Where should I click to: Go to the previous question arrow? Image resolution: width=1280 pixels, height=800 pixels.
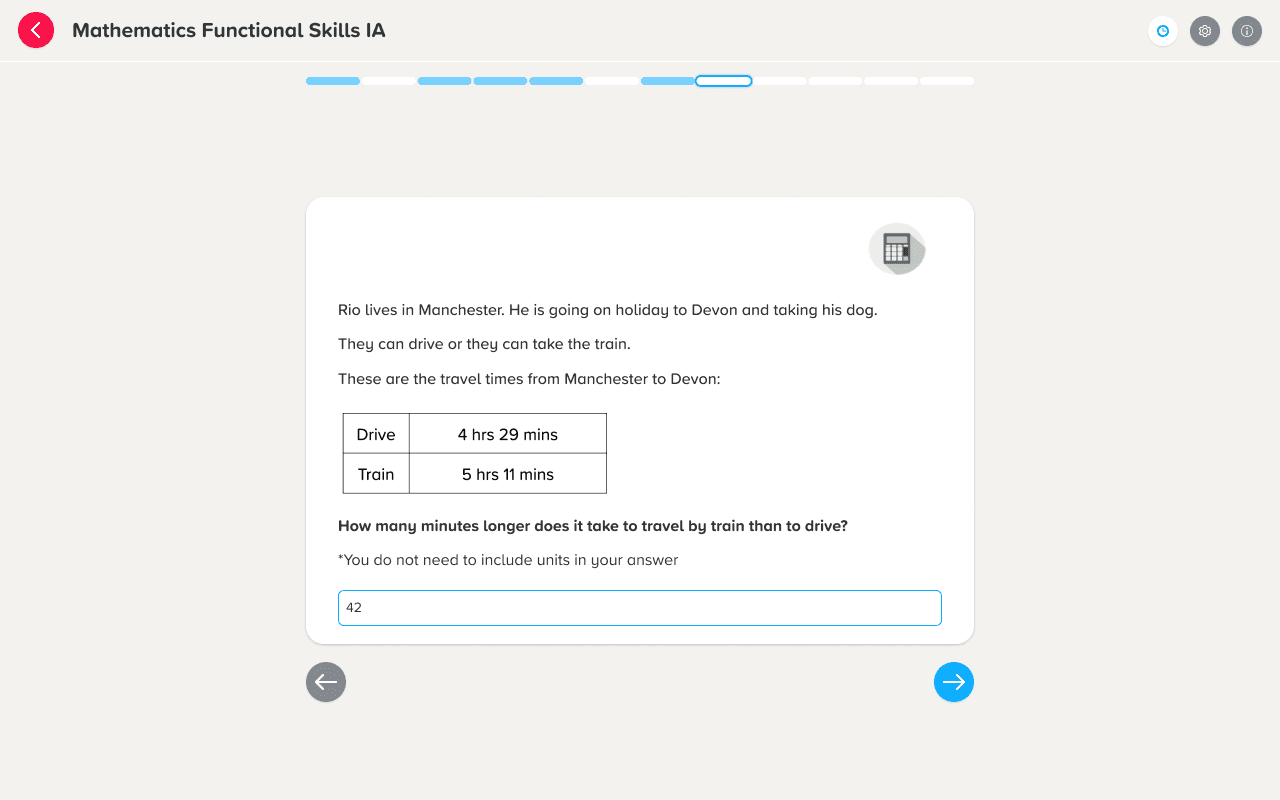tap(326, 682)
